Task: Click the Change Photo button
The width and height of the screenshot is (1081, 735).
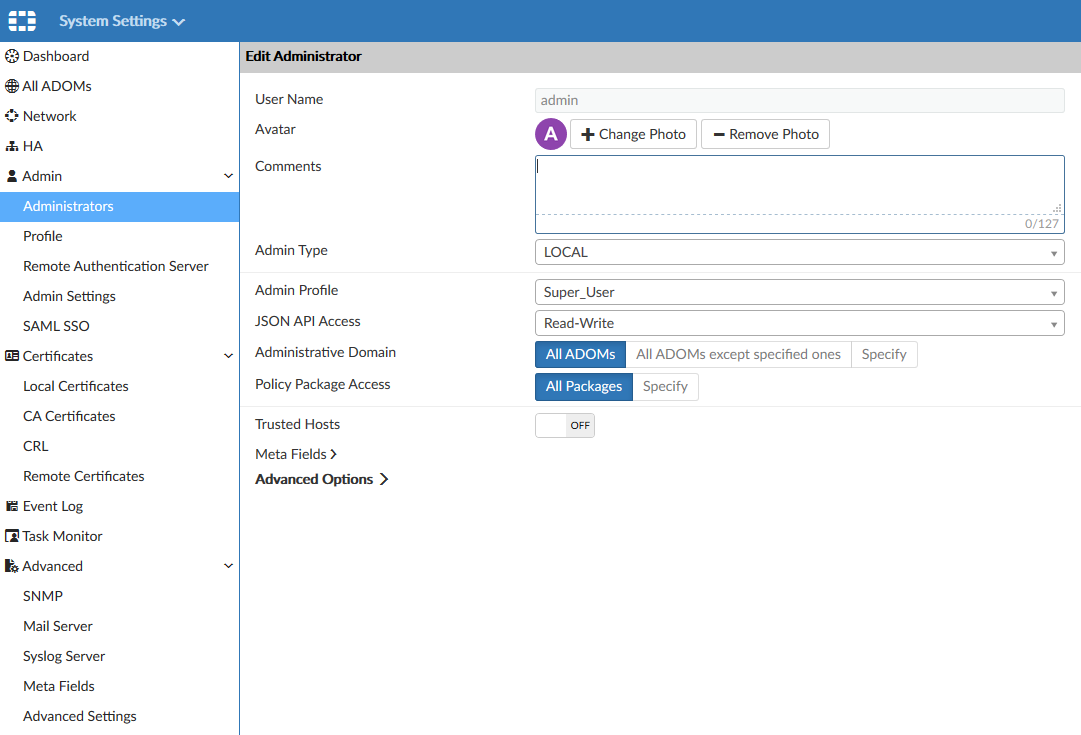Action: tap(633, 135)
